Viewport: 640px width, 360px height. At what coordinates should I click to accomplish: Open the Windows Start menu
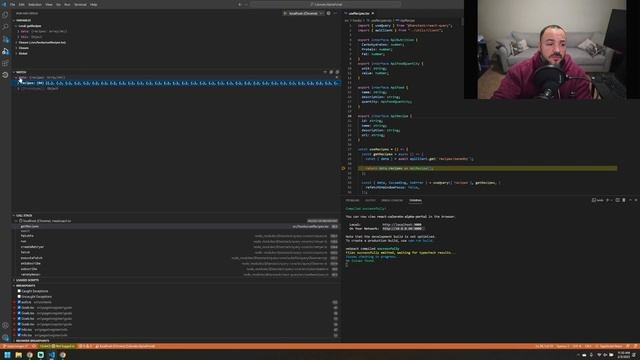7,355
